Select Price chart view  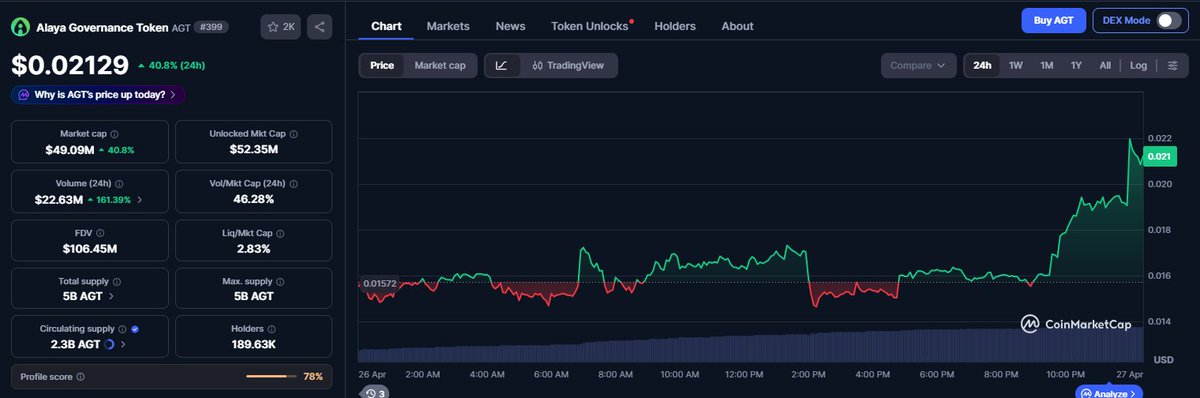(x=382, y=66)
